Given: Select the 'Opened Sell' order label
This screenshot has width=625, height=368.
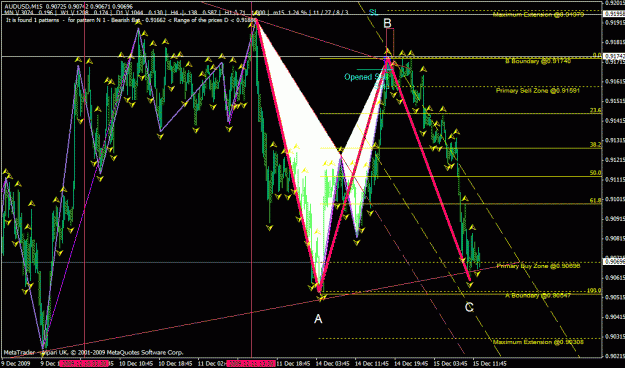Looking at the screenshot, I should pos(364,77).
